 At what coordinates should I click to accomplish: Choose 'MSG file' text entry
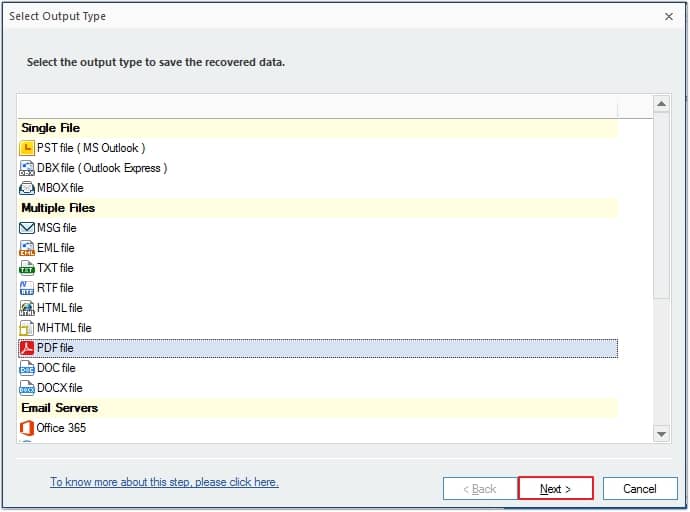pos(57,228)
